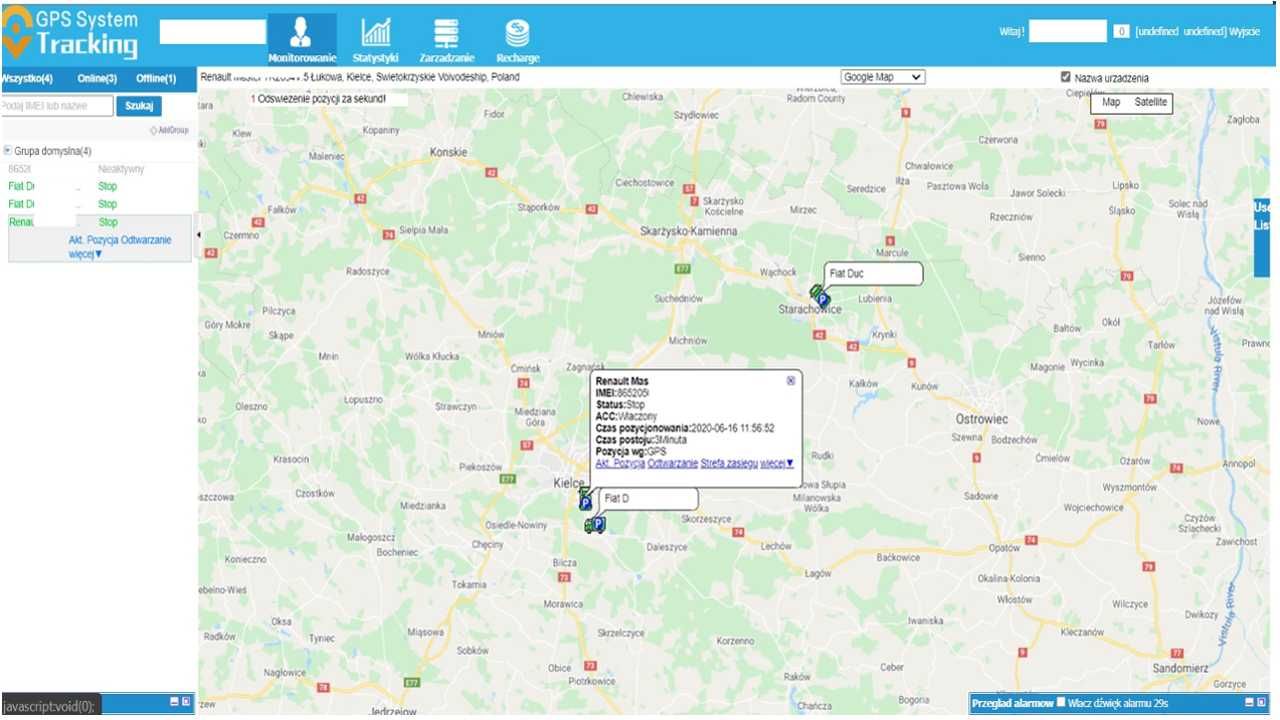Click the Przeglad alarmow title
This screenshot has width=1280, height=720.
pos(1012,704)
